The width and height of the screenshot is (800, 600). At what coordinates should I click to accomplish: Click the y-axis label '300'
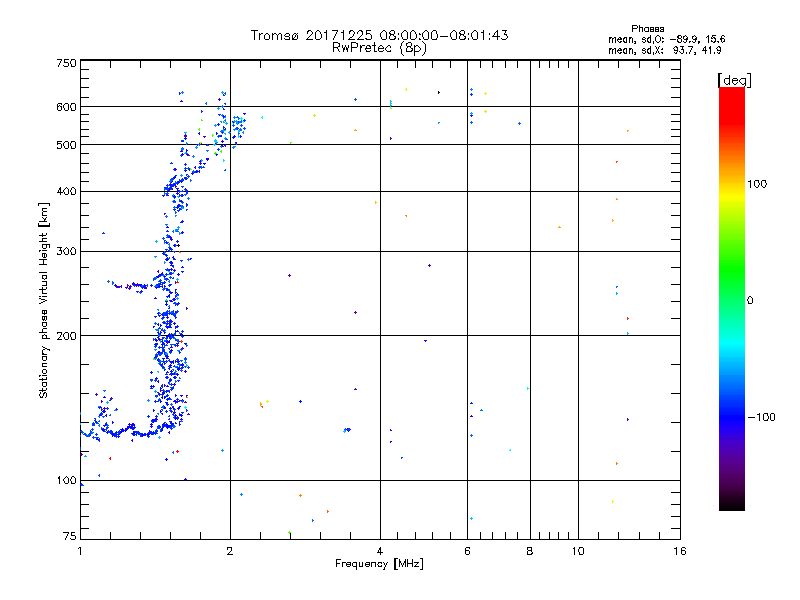pyautogui.click(x=66, y=252)
